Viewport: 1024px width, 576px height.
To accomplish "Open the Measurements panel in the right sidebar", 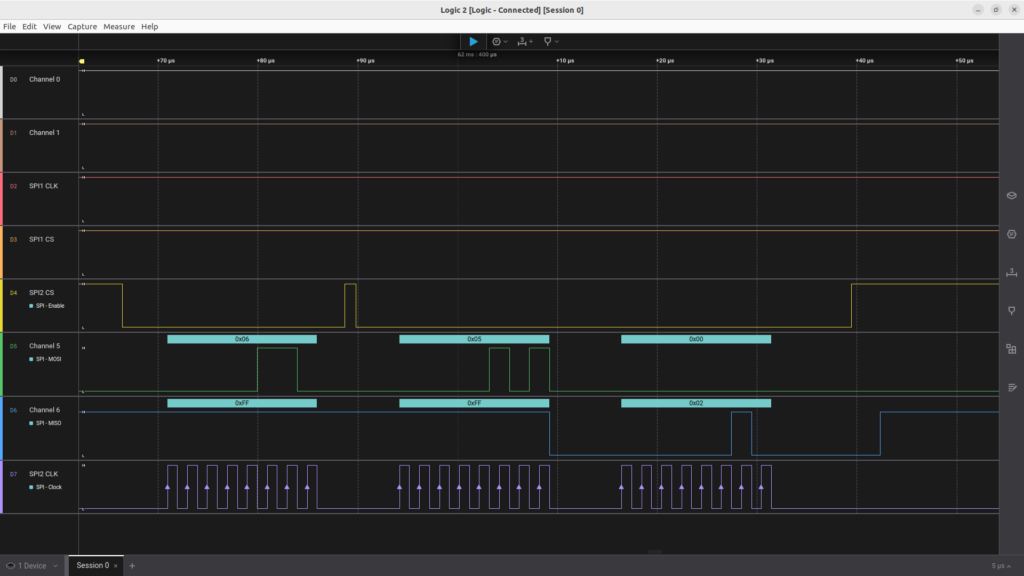I will 1012,272.
